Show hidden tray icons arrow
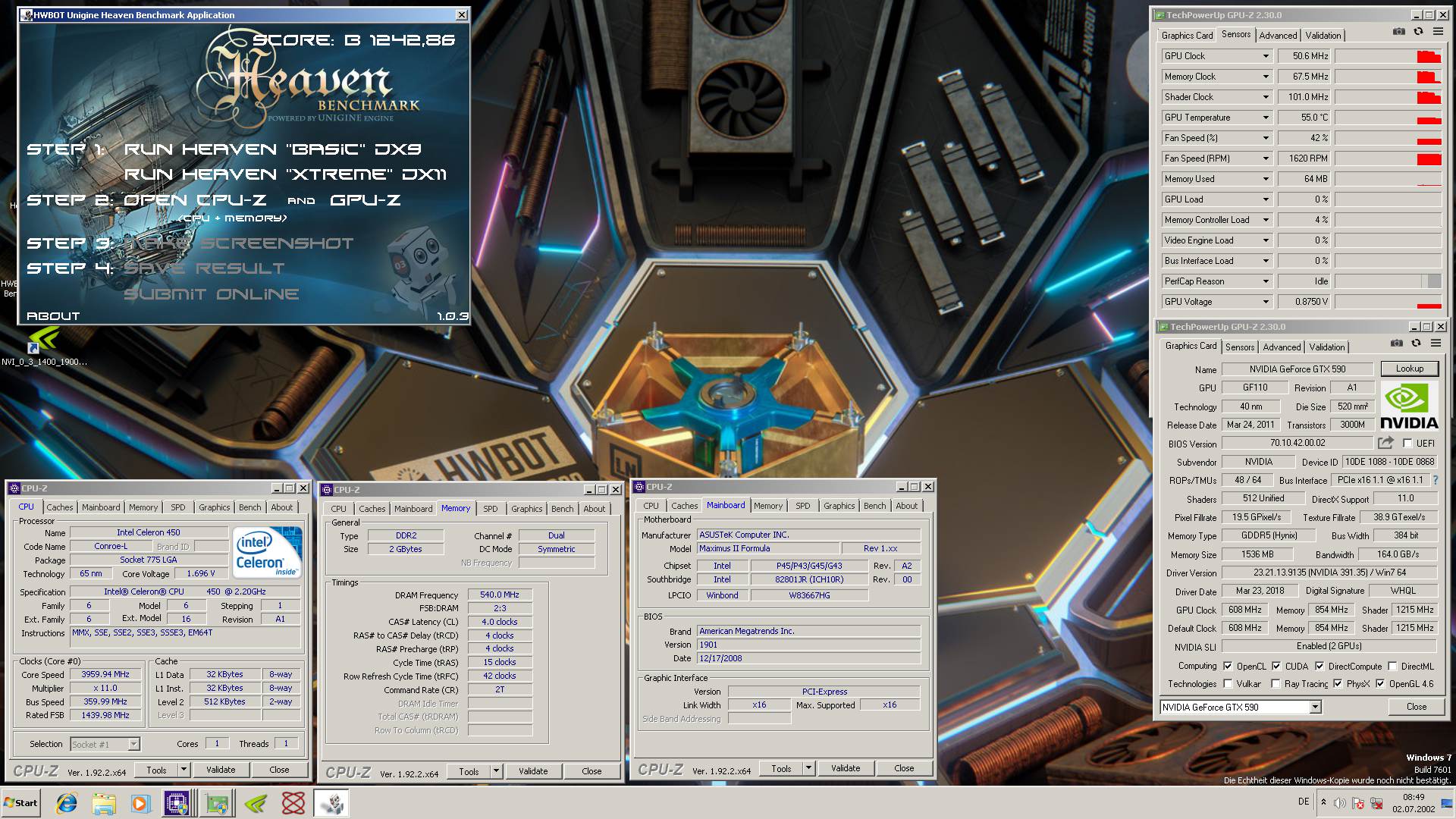Screen dimensions: 1456x819 pos(1323,802)
